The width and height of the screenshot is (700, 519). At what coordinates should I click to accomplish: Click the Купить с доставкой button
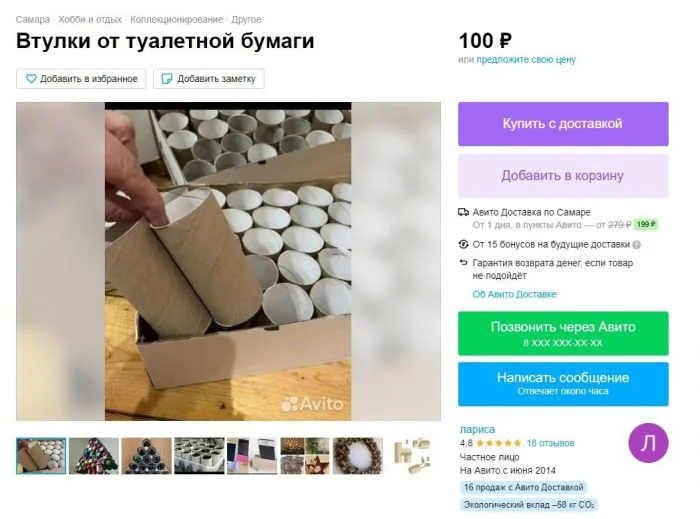563,124
